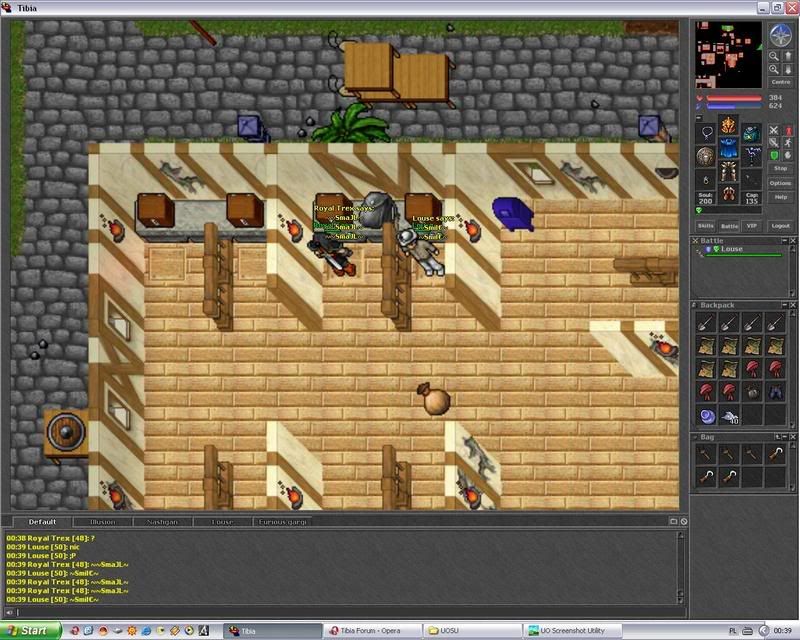Click first hammer in Bag

click(x=706, y=454)
